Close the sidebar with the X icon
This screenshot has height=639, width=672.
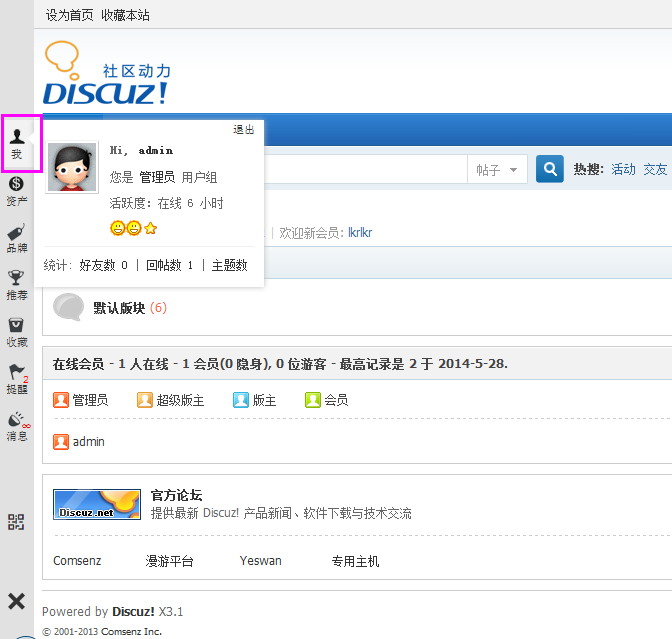(16, 601)
